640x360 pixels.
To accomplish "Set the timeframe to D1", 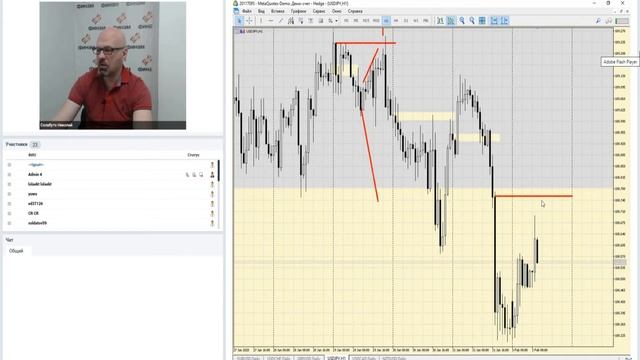I will click(406, 21).
